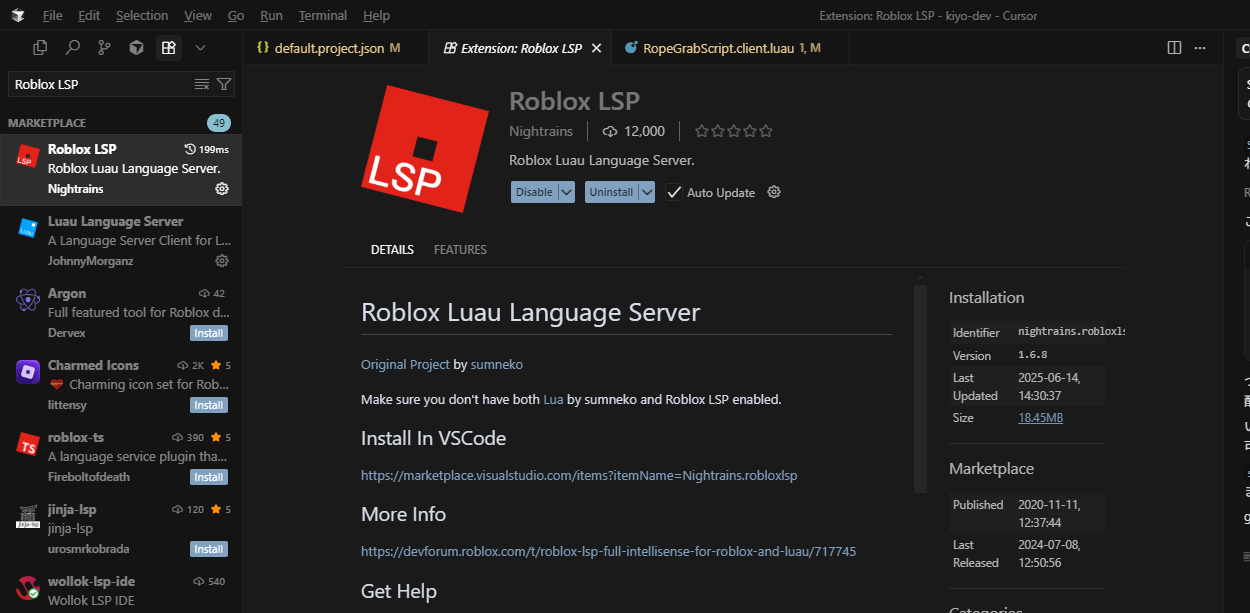1250x613 pixels.
Task: Clear the extension search results
Action: (202, 86)
